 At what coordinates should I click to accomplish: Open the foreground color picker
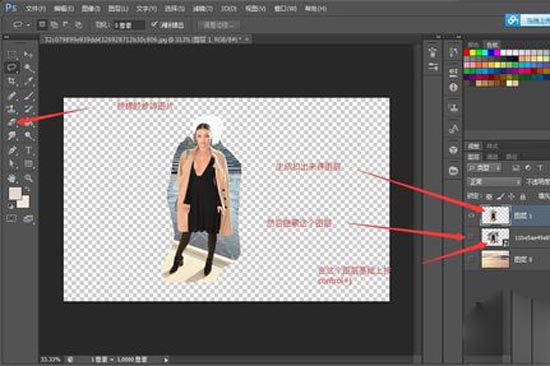coord(14,193)
